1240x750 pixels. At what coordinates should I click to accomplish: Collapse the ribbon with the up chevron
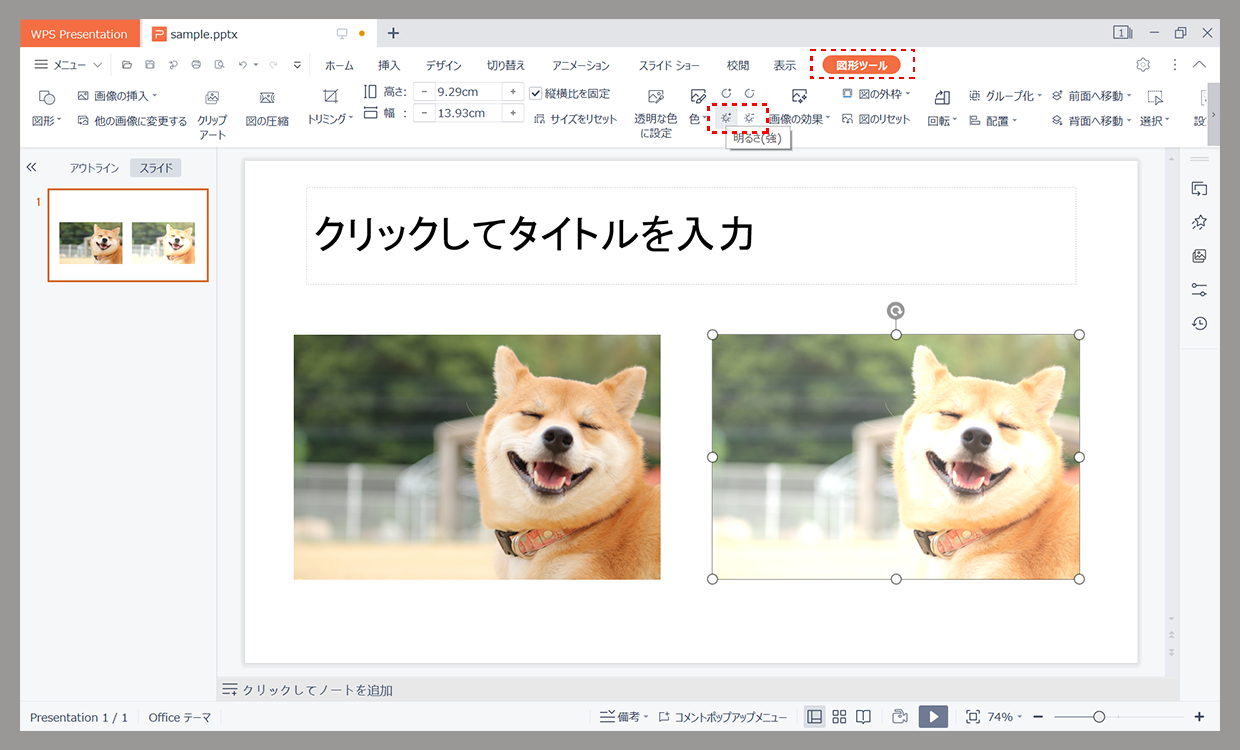1199,65
